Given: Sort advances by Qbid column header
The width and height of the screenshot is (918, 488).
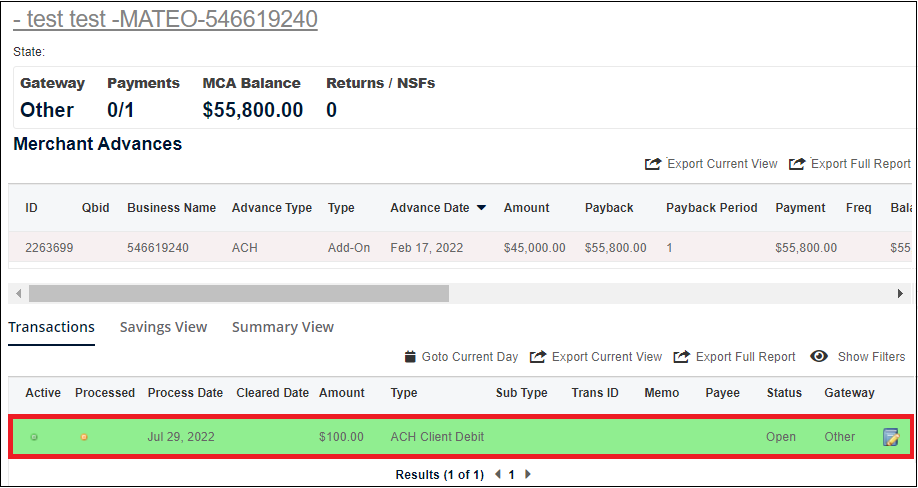Looking at the screenshot, I should pyautogui.click(x=95, y=208).
